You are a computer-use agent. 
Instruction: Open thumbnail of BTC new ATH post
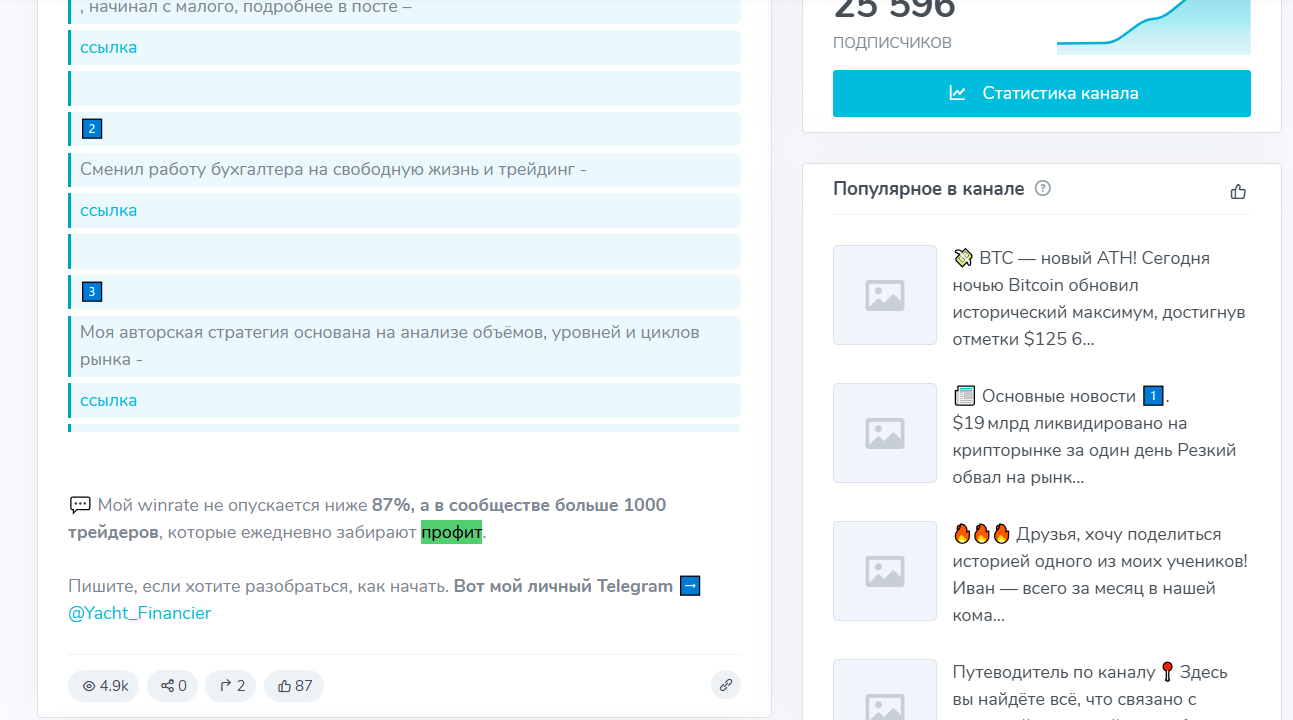(884, 295)
